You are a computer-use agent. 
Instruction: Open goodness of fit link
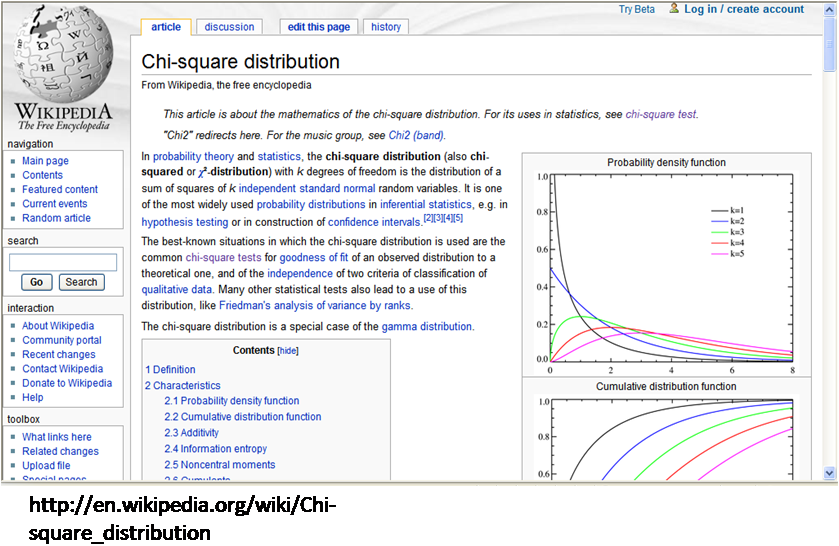click(x=314, y=257)
